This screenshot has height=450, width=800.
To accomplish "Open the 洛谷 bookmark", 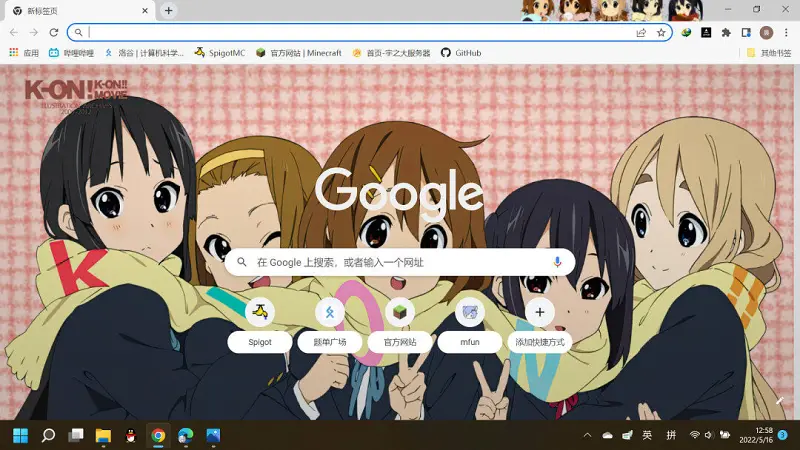I will coord(144,53).
